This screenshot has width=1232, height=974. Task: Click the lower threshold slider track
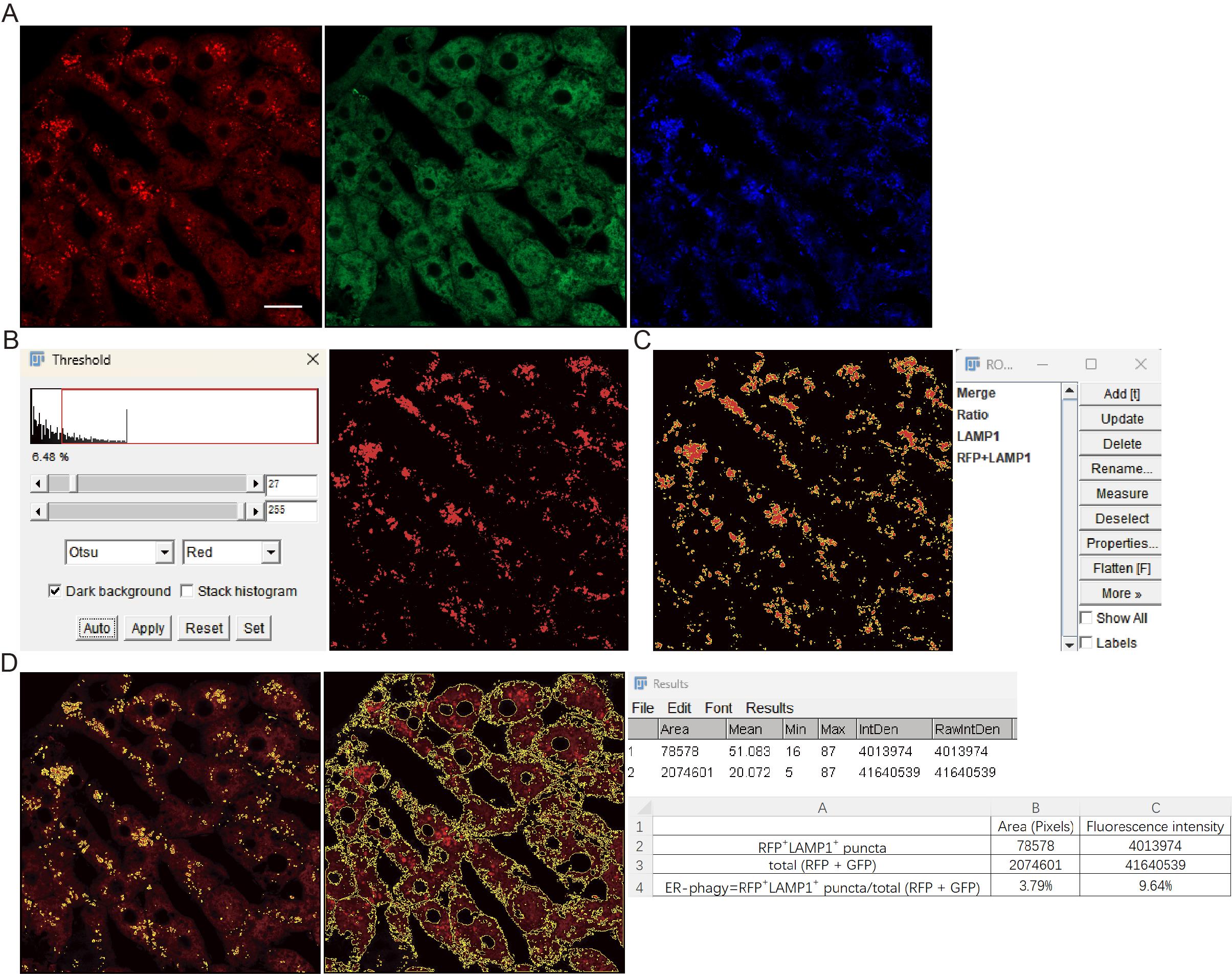tap(163, 483)
